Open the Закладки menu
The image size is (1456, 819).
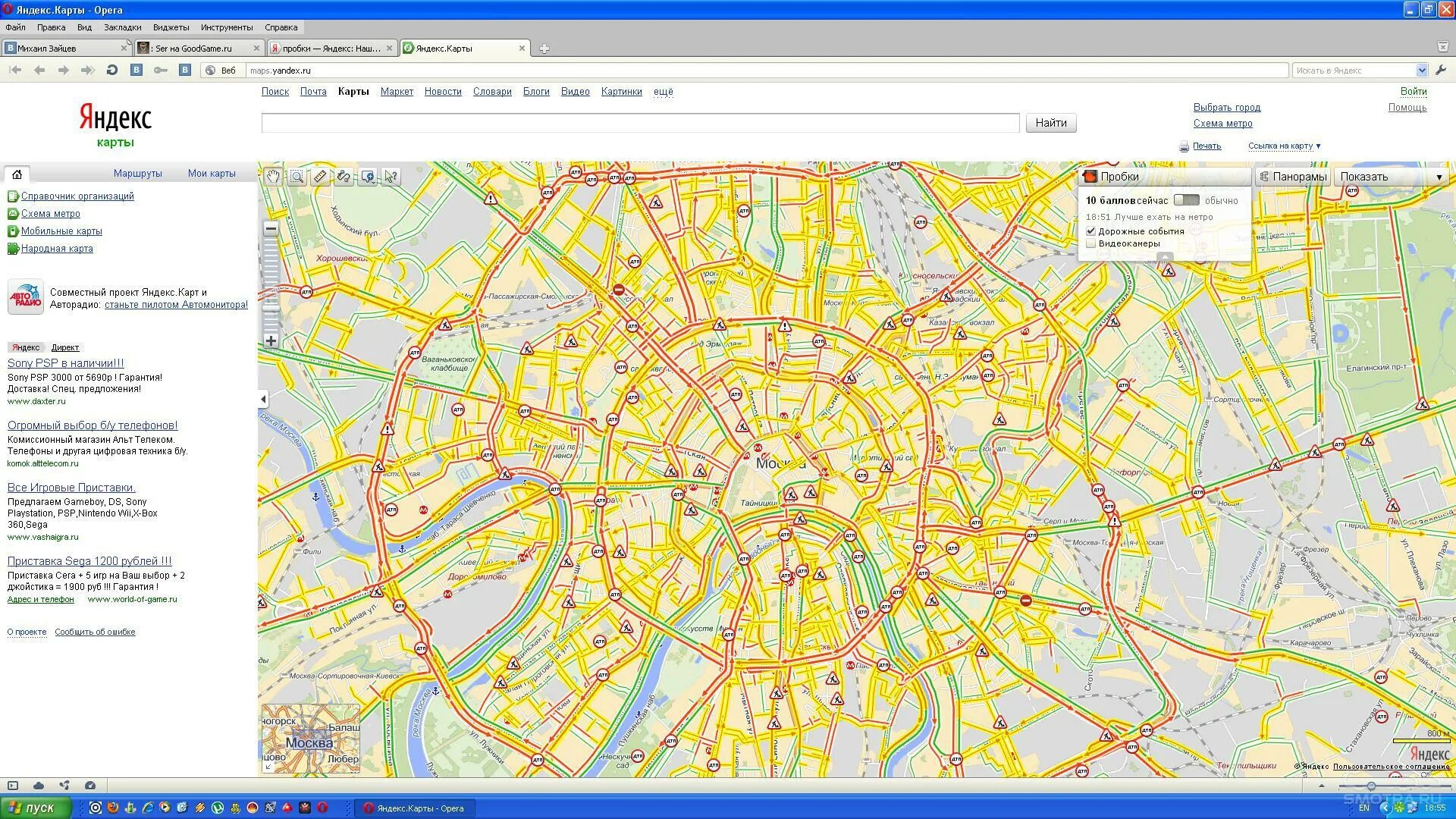(x=122, y=27)
